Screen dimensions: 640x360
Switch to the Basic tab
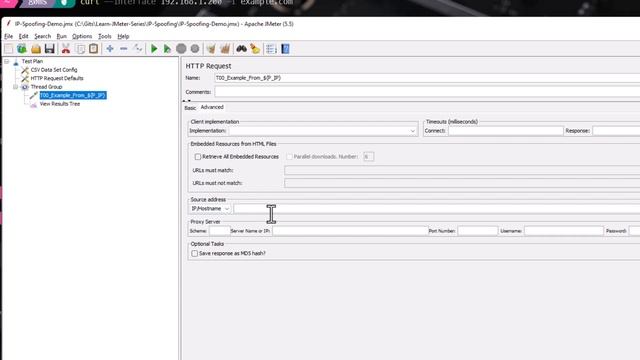coord(190,108)
